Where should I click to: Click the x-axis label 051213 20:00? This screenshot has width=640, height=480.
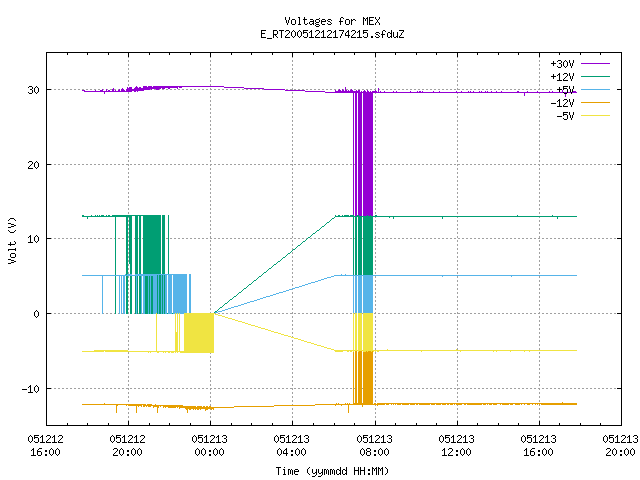coord(620,446)
